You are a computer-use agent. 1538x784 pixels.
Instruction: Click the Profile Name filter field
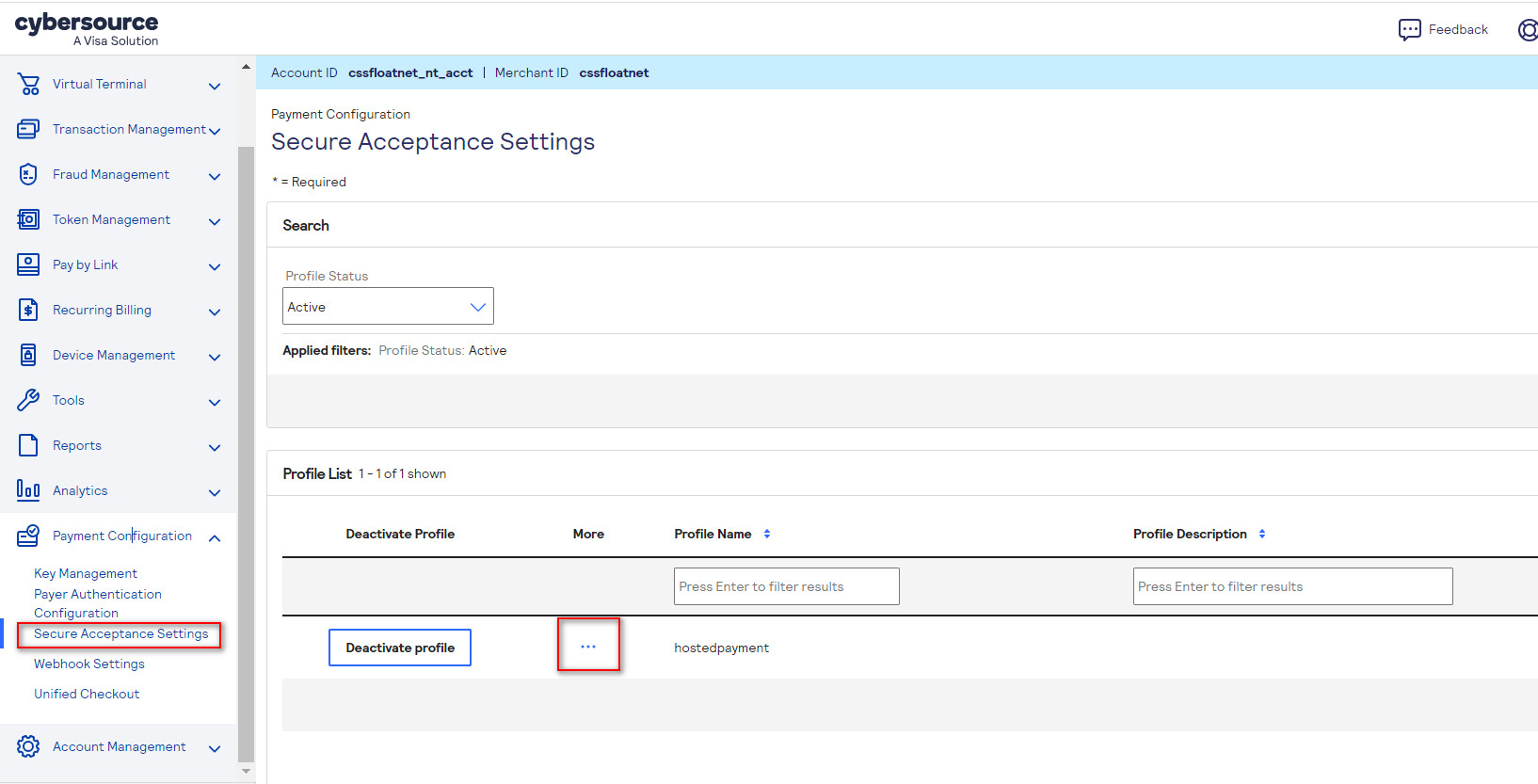click(x=787, y=586)
